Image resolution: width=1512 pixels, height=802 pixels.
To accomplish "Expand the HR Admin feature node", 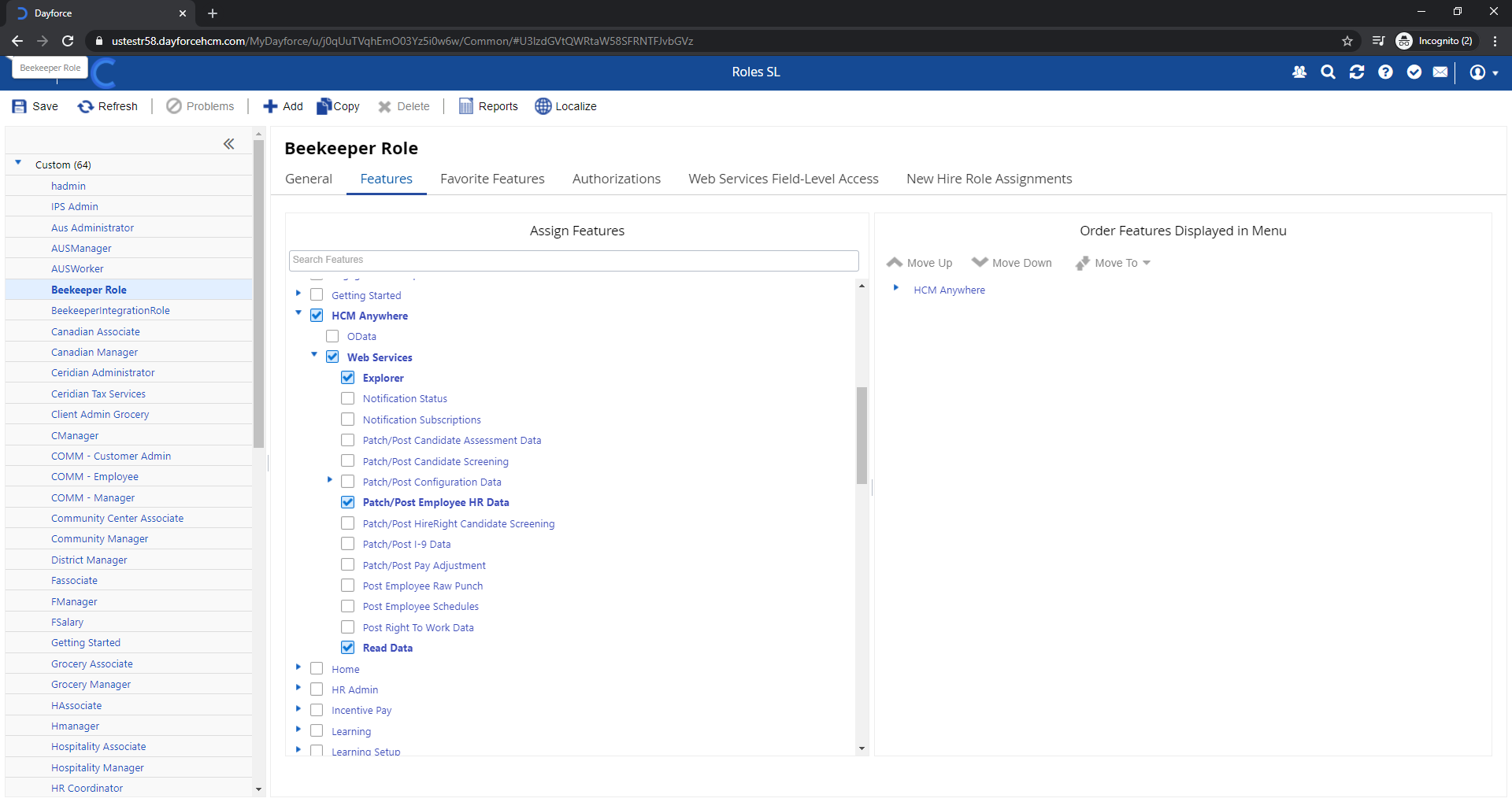I will coord(298,688).
